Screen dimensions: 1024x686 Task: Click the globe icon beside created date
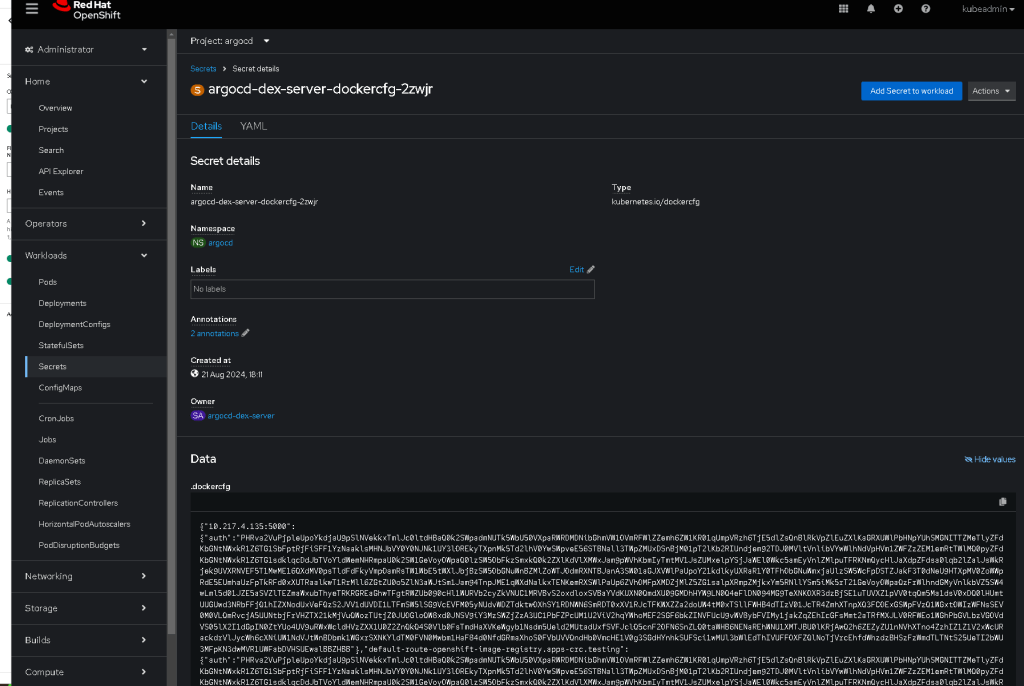coord(195,374)
